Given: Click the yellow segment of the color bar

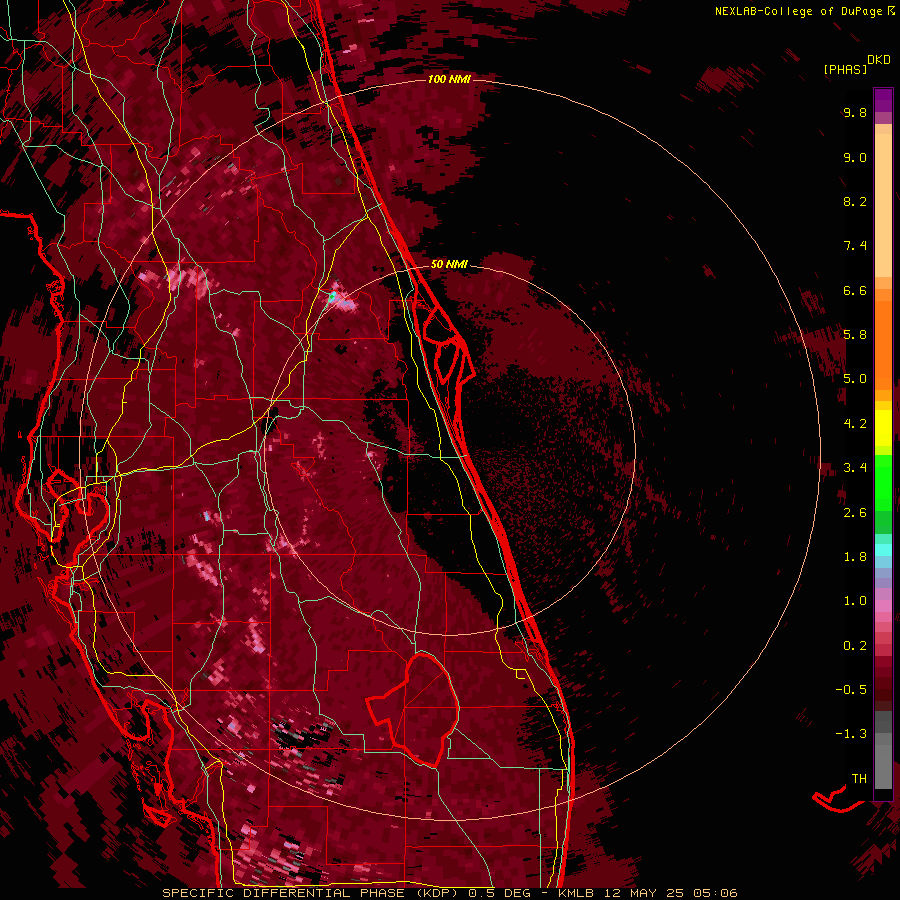Looking at the screenshot, I should 883,428.
